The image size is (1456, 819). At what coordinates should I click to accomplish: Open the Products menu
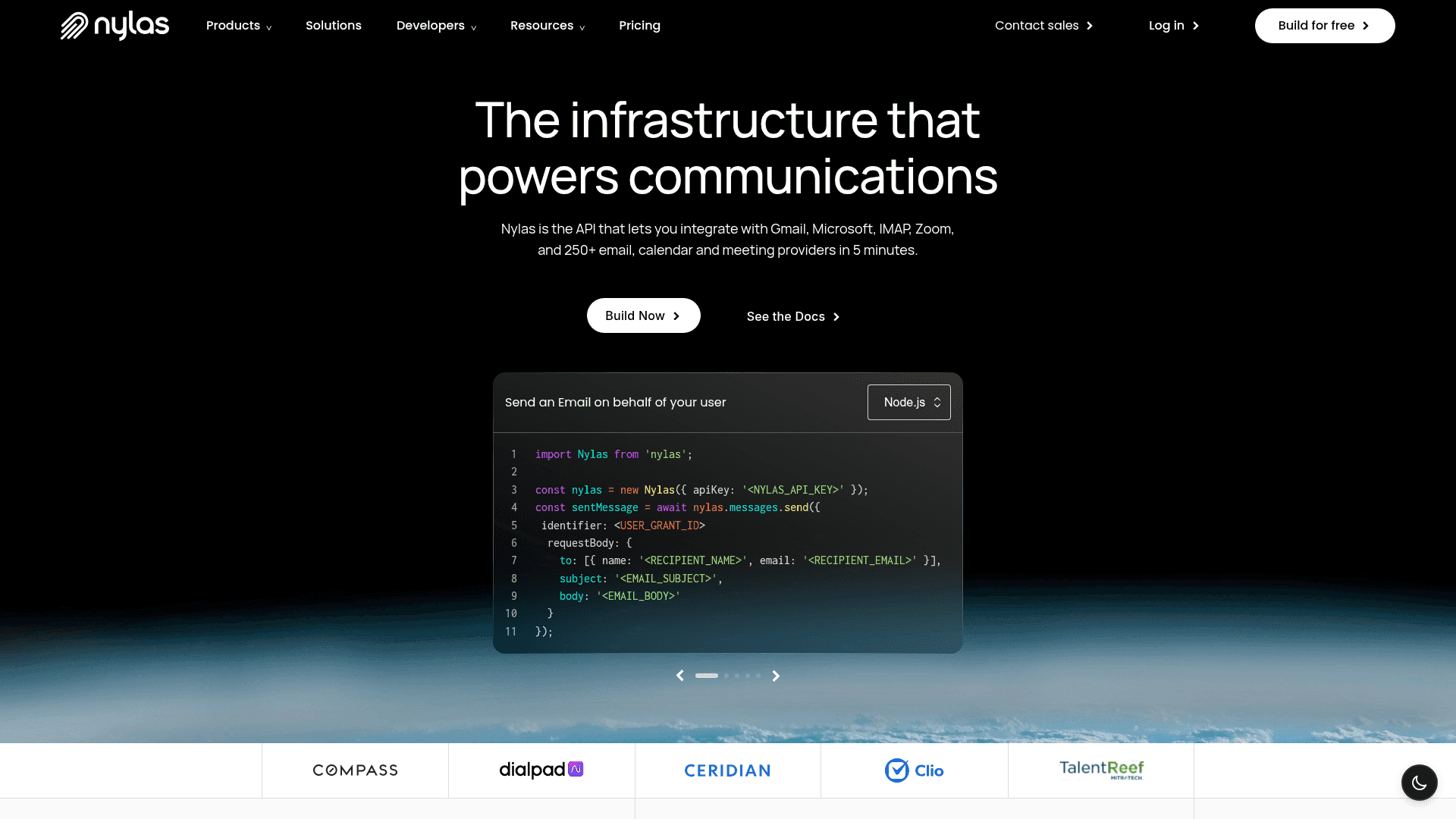click(239, 26)
